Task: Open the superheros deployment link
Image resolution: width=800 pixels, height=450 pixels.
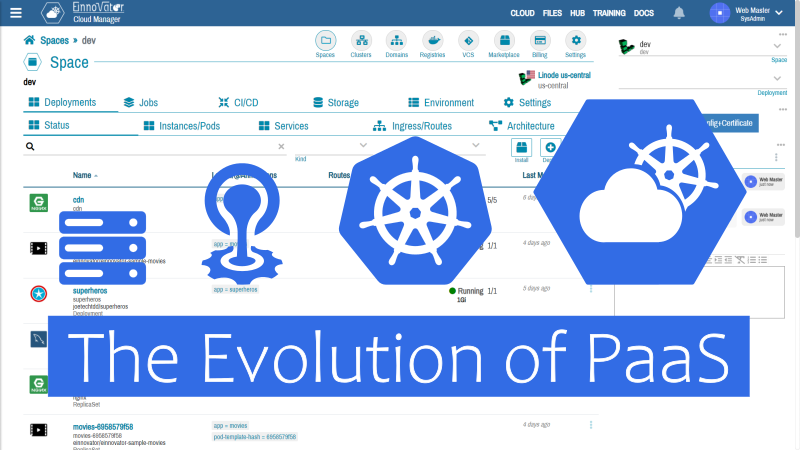Action: 90,290
